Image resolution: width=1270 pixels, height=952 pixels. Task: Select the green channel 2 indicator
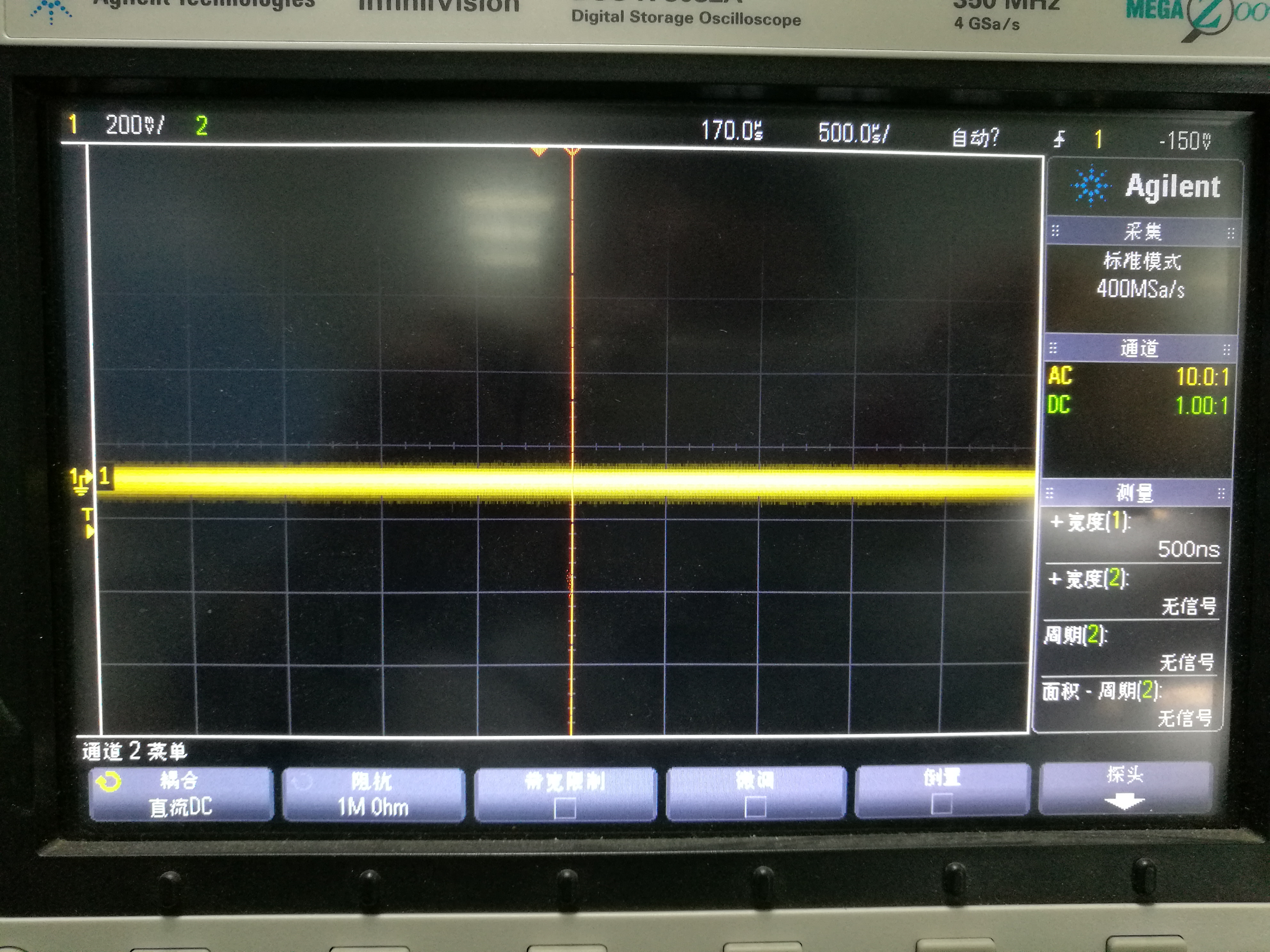point(201,126)
